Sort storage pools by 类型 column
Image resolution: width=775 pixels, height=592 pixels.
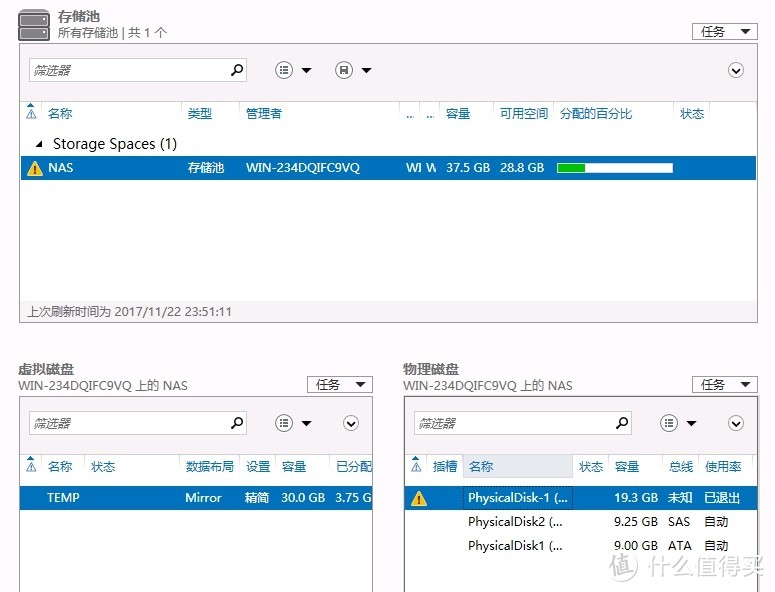pyautogui.click(x=200, y=114)
